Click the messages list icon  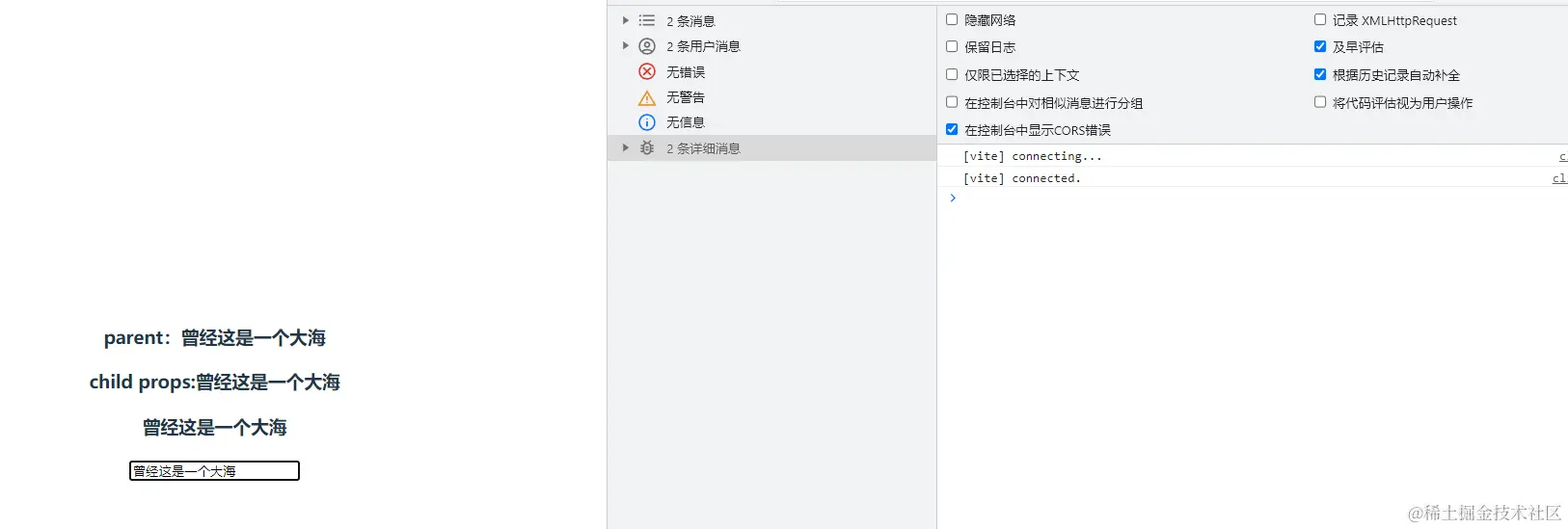click(647, 20)
